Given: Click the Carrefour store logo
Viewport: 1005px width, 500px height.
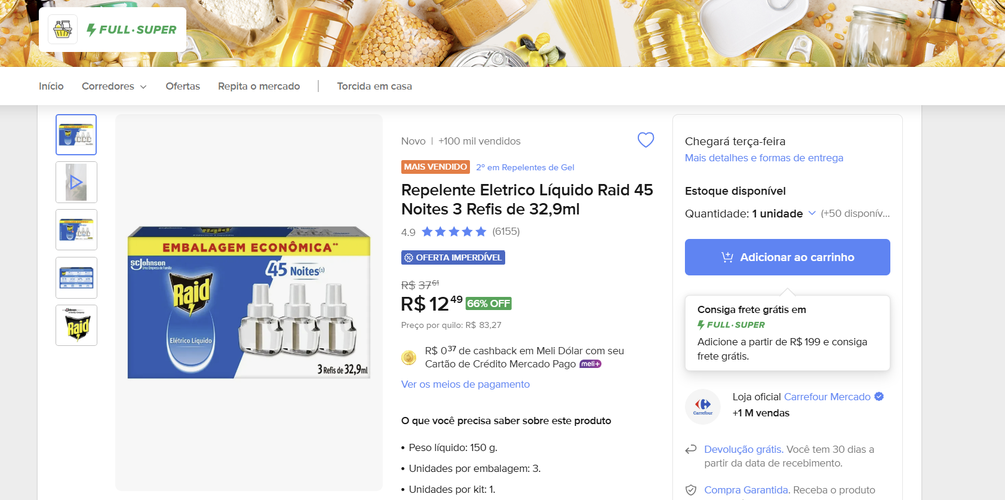Looking at the screenshot, I should (x=702, y=407).
